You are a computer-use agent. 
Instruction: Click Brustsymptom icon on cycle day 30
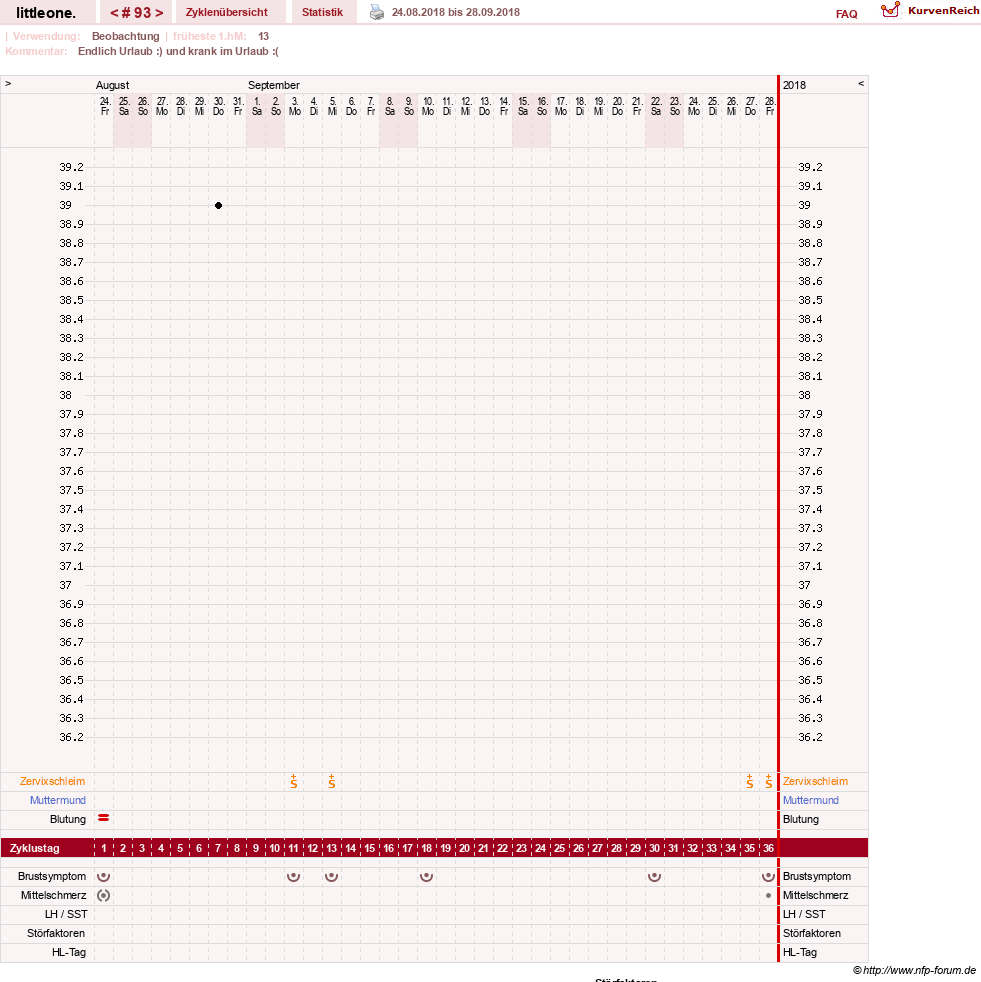pos(654,876)
